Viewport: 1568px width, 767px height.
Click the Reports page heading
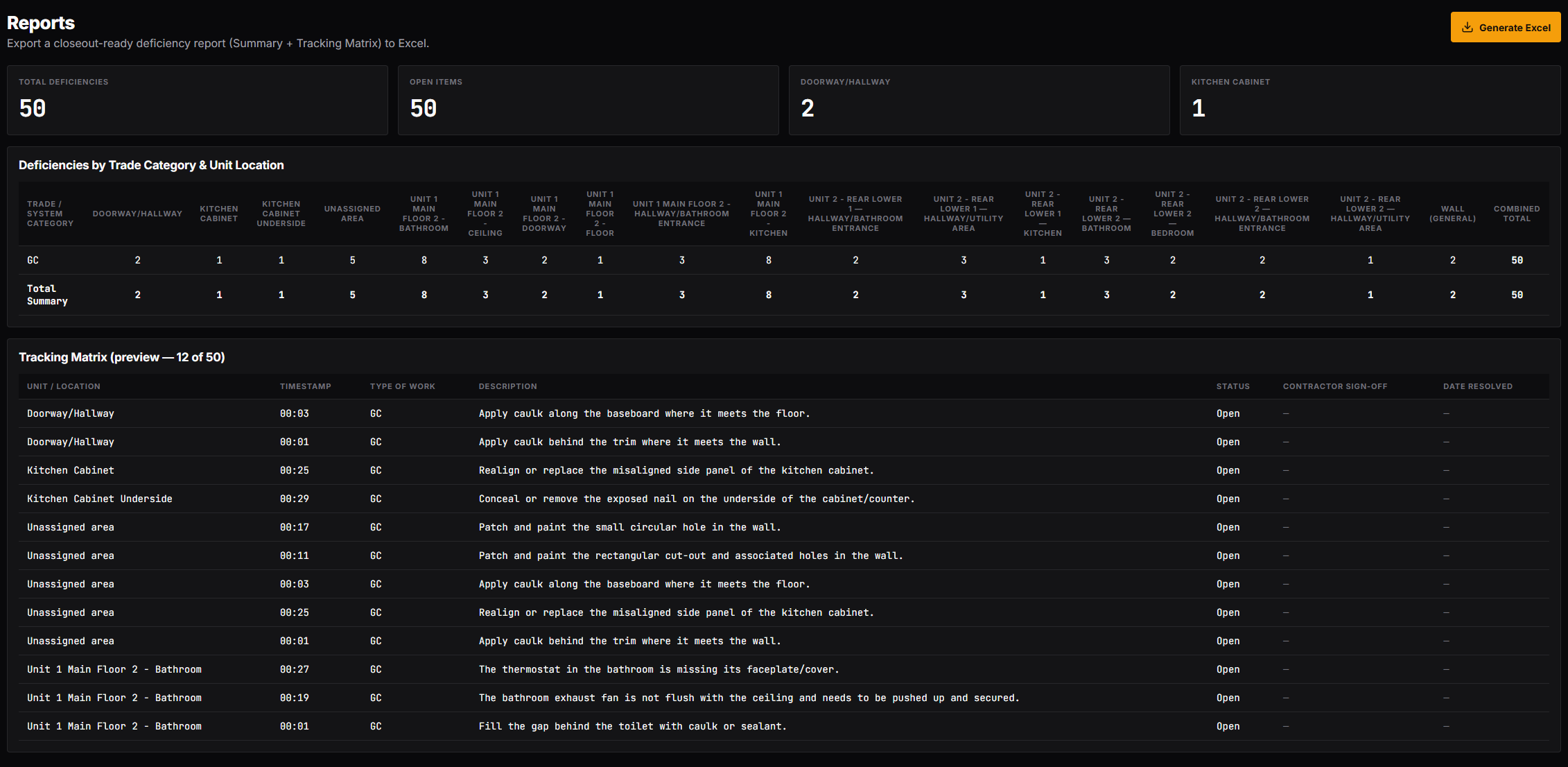(41, 23)
